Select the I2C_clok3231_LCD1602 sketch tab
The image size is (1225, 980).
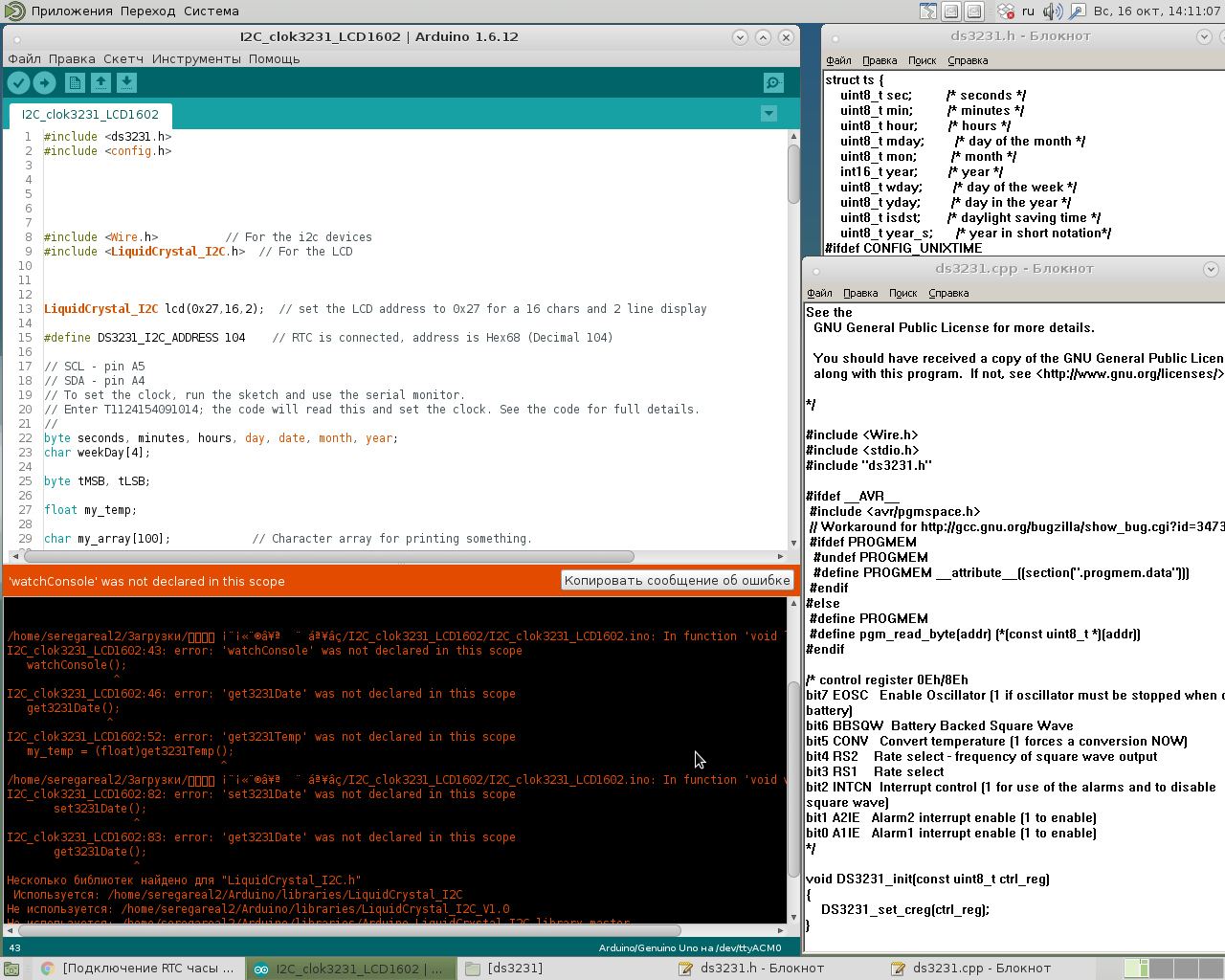coord(90,115)
